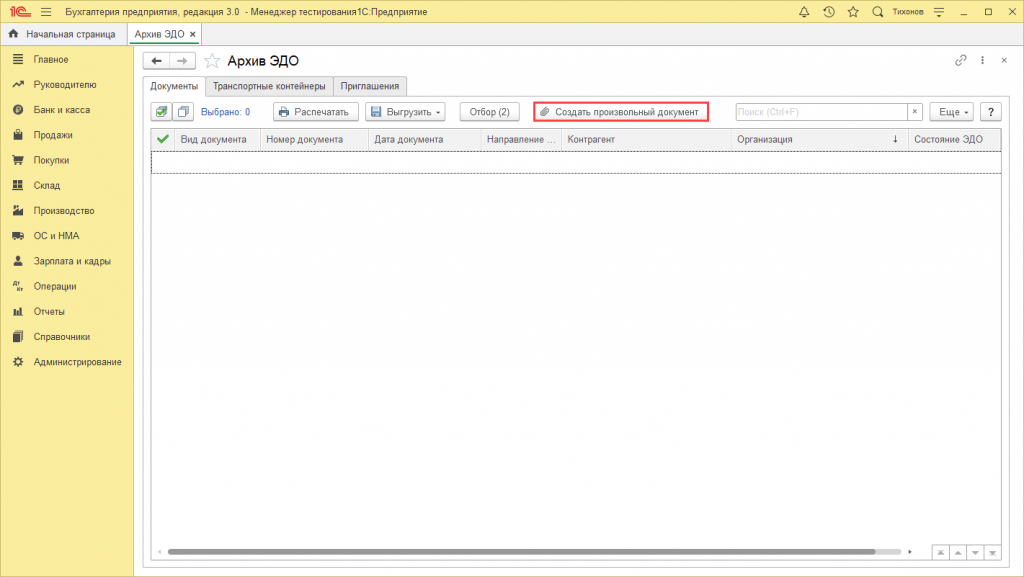Image resolution: width=1024 pixels, height=577 pixels.
Task: Open the history clock icon
Action: pyautogui.click(x=829, y=12)
